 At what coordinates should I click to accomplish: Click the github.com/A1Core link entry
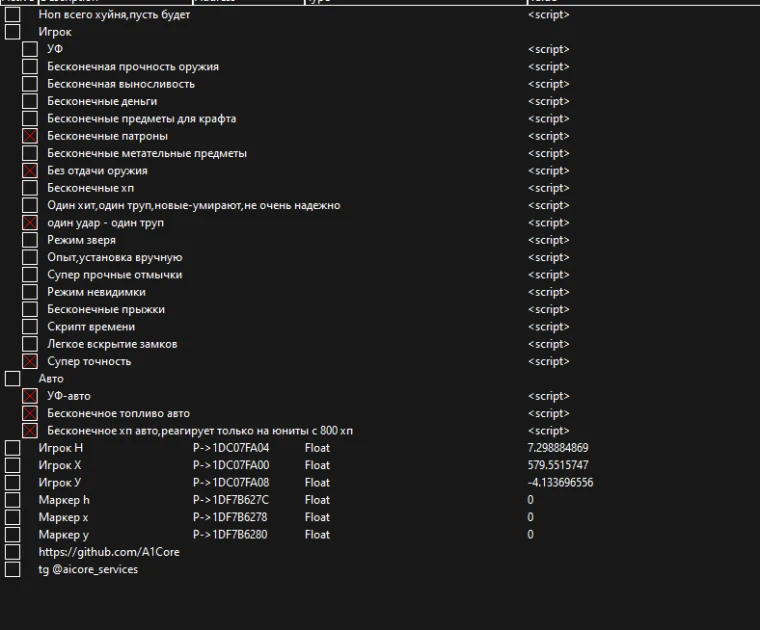[x=109, y=552]
